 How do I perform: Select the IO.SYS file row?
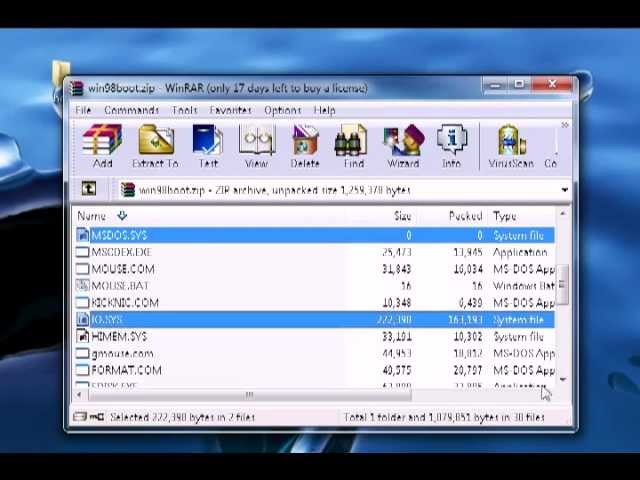coord(315,320)
